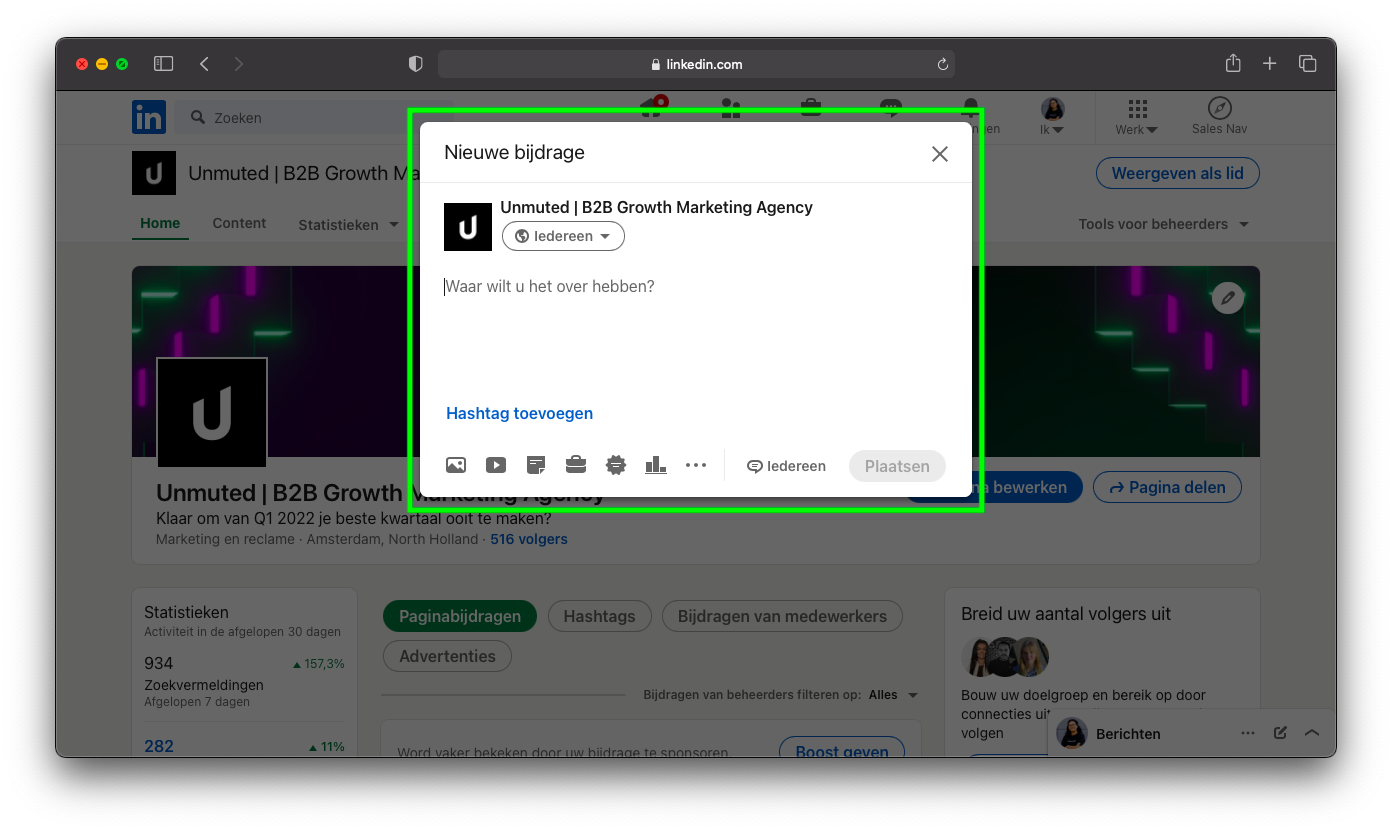Add a document to the post
This screenshot has width=1392, height=831.
pos(536,465)
